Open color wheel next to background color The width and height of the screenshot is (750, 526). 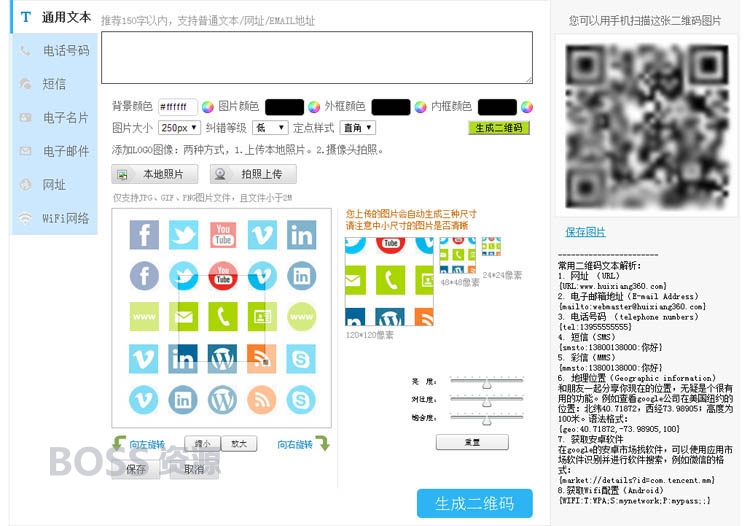pyautogui.click(x=208, y=107)
